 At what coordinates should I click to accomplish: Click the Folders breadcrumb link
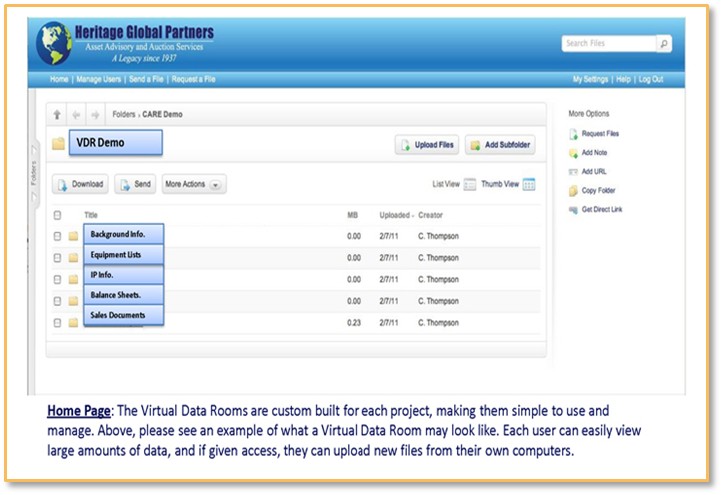124,114
